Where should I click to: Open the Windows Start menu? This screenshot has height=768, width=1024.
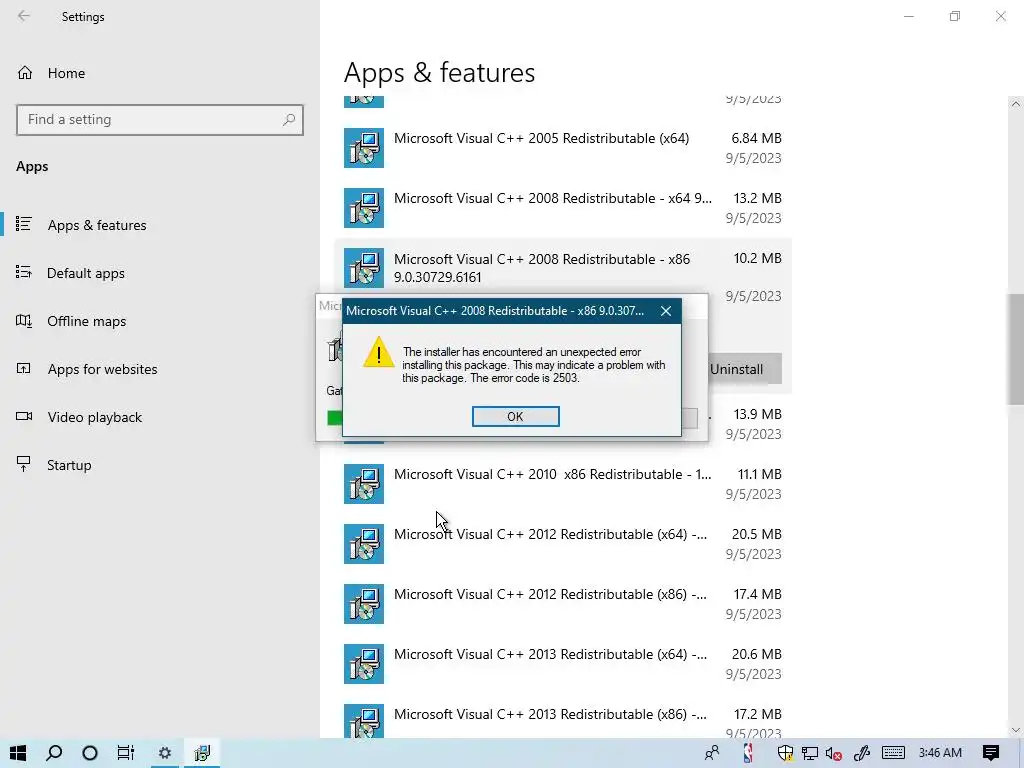click(18, 753)
